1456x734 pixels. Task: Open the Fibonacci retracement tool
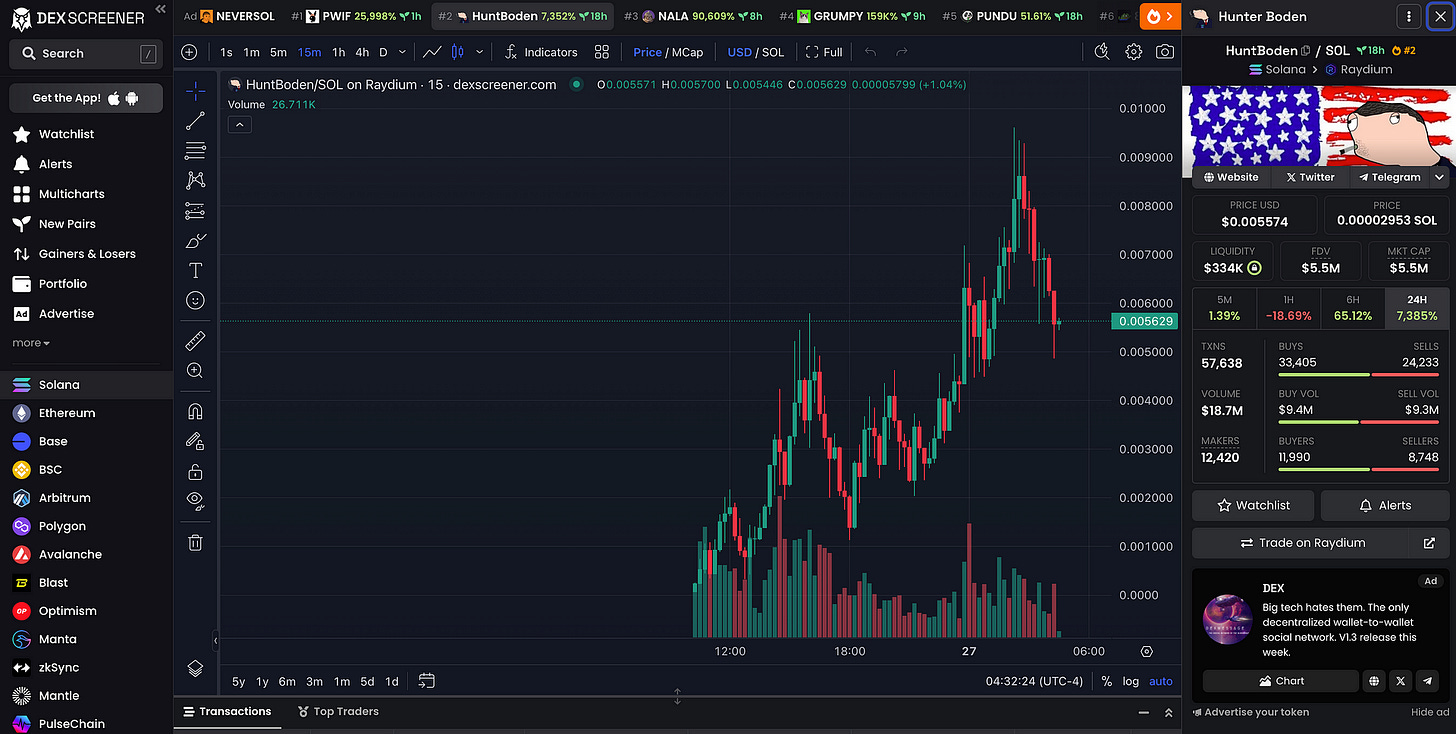pos(195,151)
